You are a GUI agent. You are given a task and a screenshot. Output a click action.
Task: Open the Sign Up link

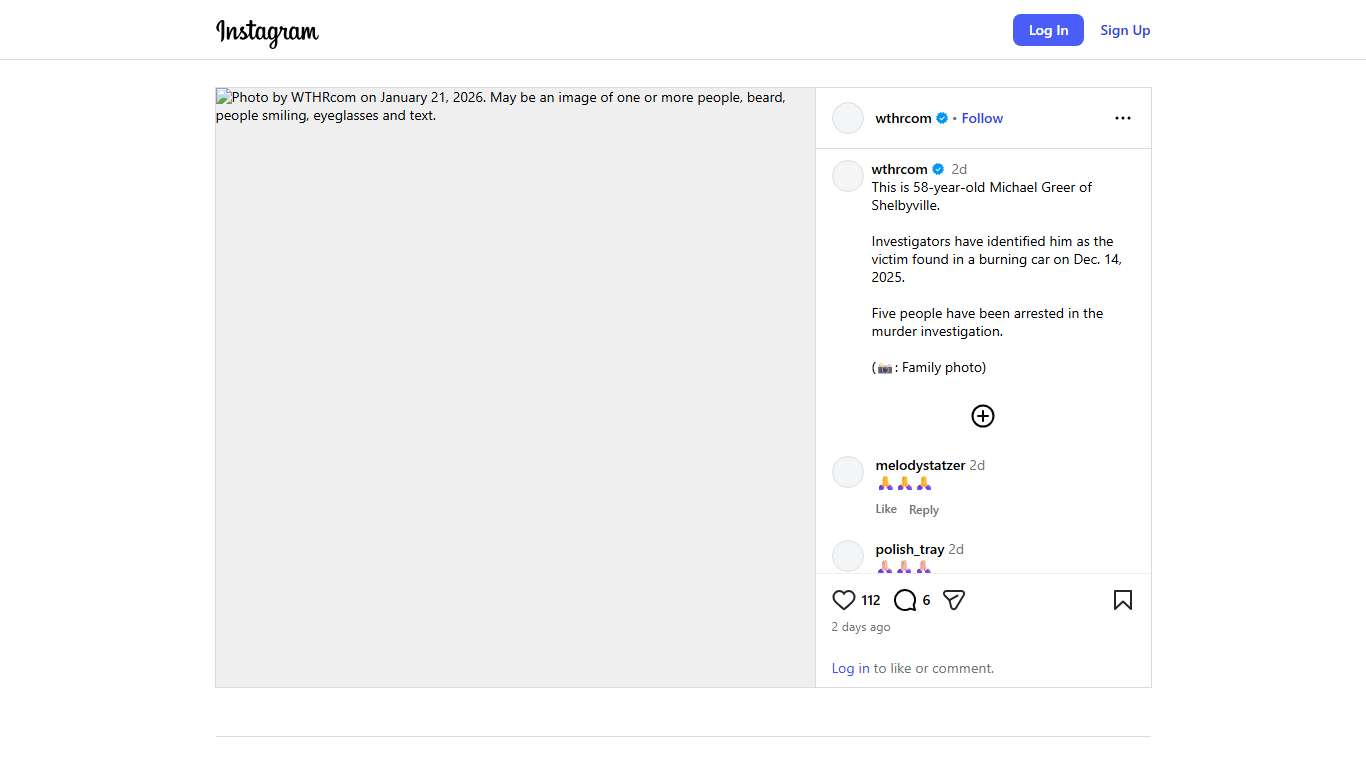pos(1125,30)
